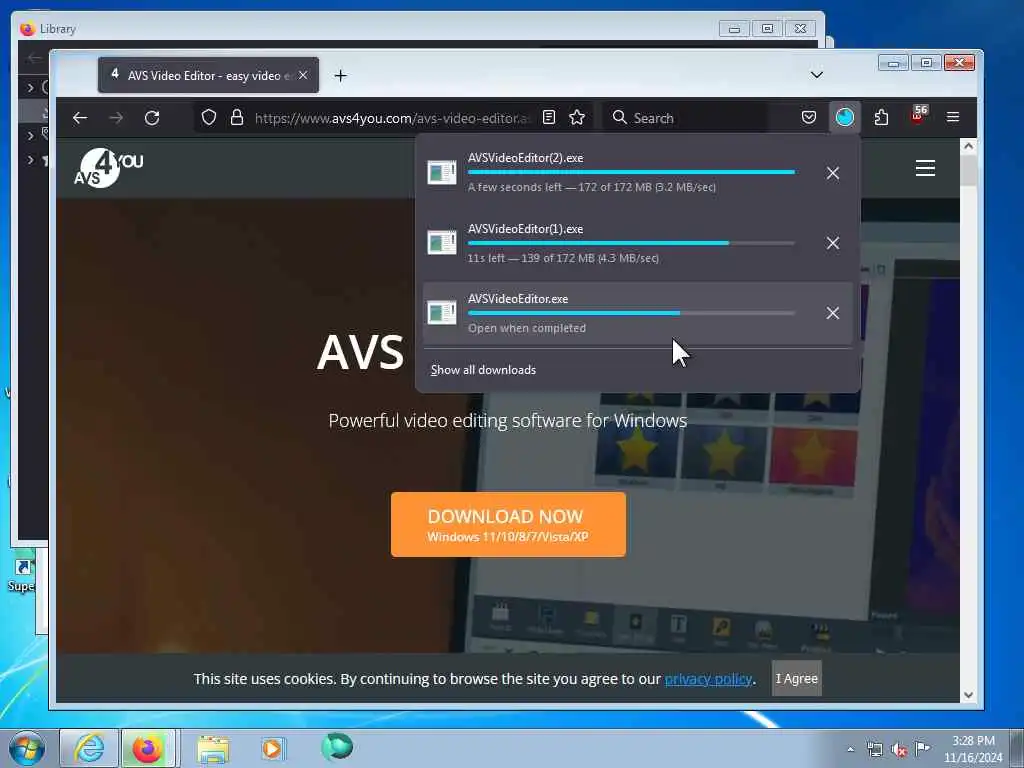Image resolution: width=1024 pixels, height=768 pixels.
Task: Click the AVSVideoEditor.exe progress bar
Action: [632, 313]
